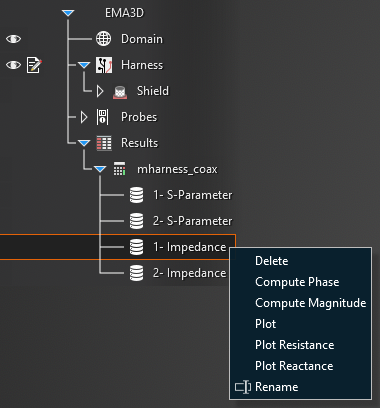Click the 2- S-Parameter database icon

136,221
